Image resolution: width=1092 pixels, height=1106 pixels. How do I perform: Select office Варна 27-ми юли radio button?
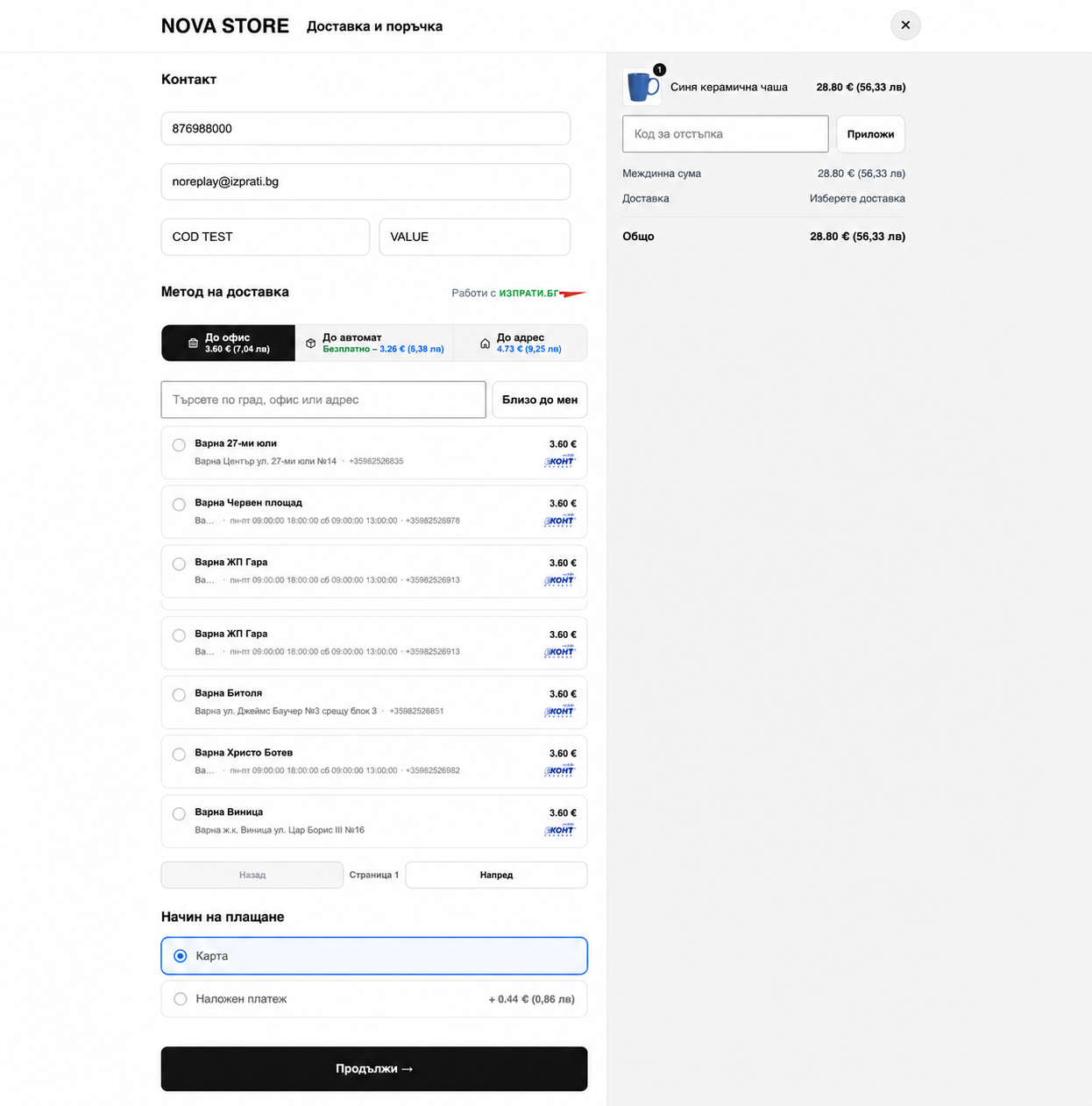pos(179,445)
